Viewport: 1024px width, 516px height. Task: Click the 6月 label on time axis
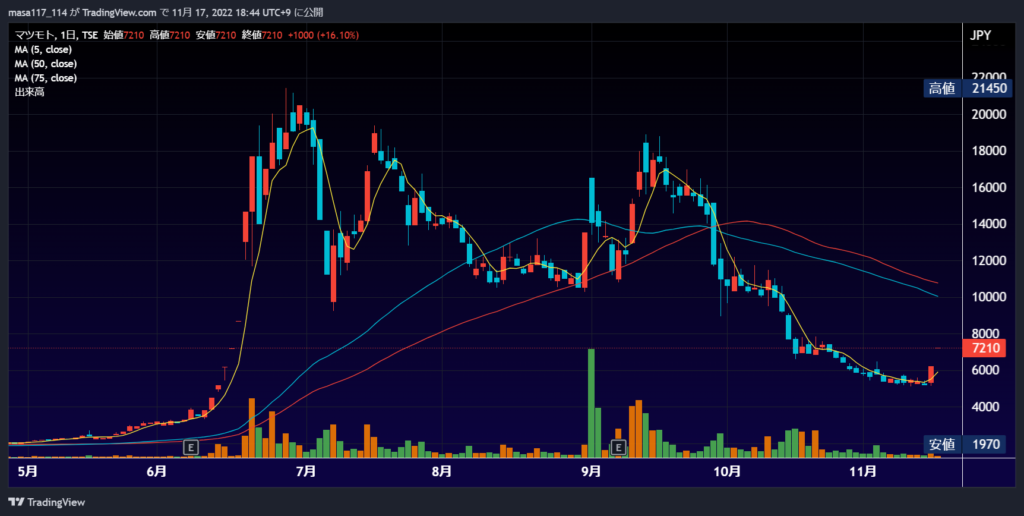point(157,472)
